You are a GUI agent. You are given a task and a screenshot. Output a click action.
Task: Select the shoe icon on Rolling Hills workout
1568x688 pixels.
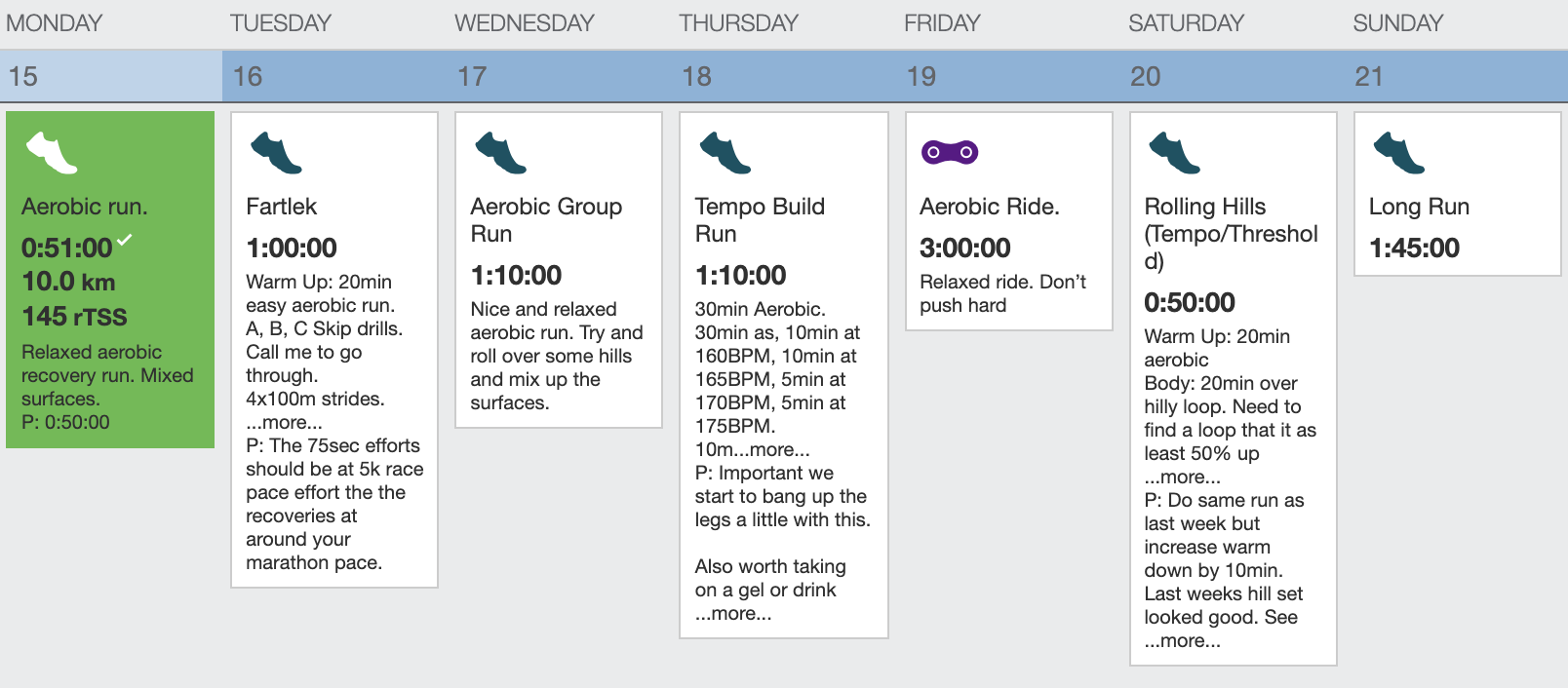pos(1174,153)
